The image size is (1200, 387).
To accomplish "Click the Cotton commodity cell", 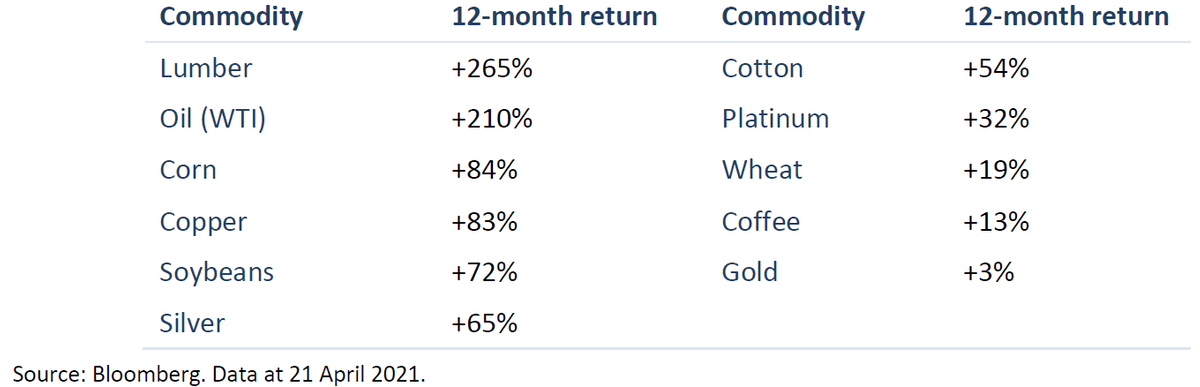I will pos(762,68).
